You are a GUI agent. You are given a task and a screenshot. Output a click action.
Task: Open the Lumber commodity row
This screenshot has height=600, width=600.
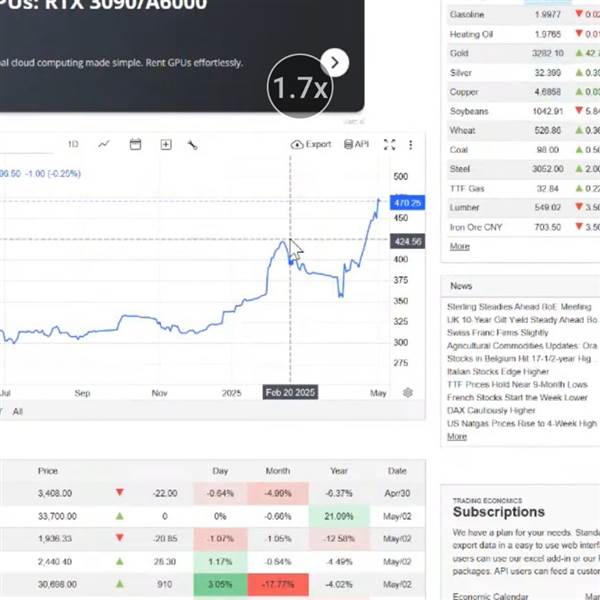523,207
